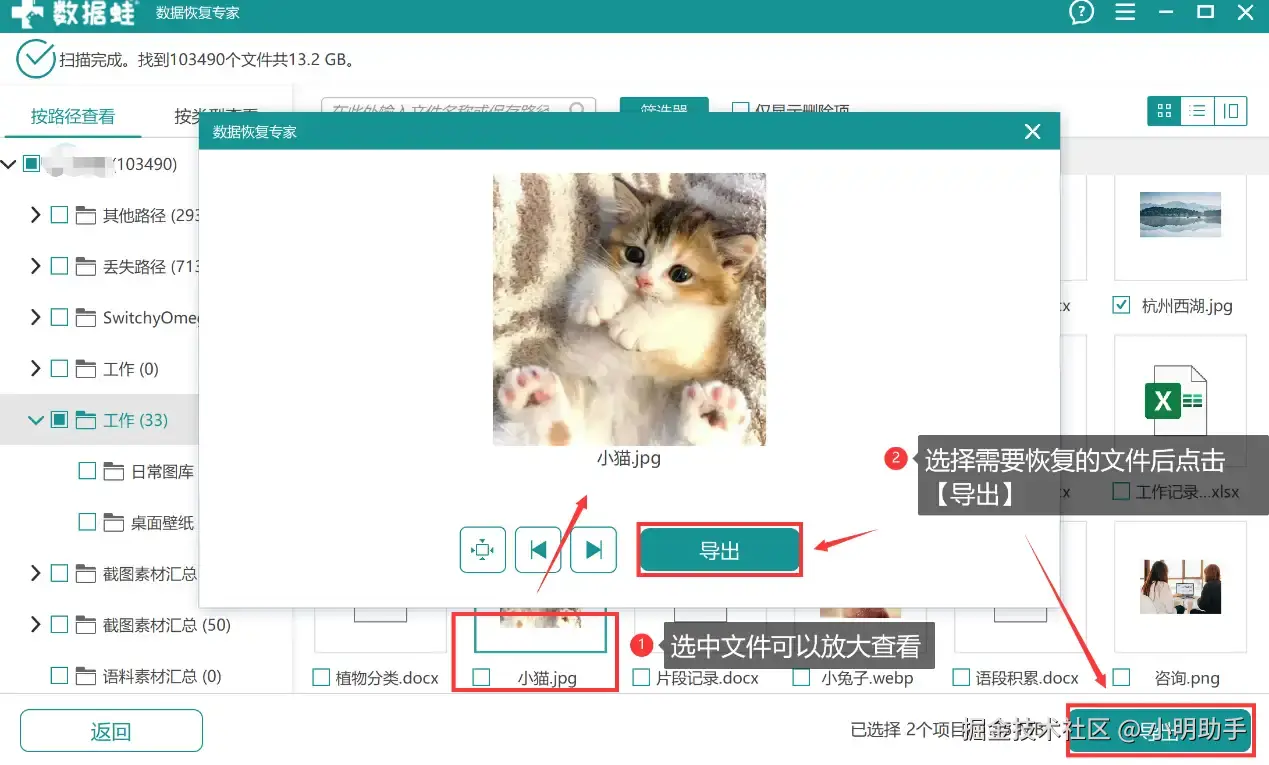Collapse the root drive tree node
This screenshot has width=1269, height=765.
[9, 164]
